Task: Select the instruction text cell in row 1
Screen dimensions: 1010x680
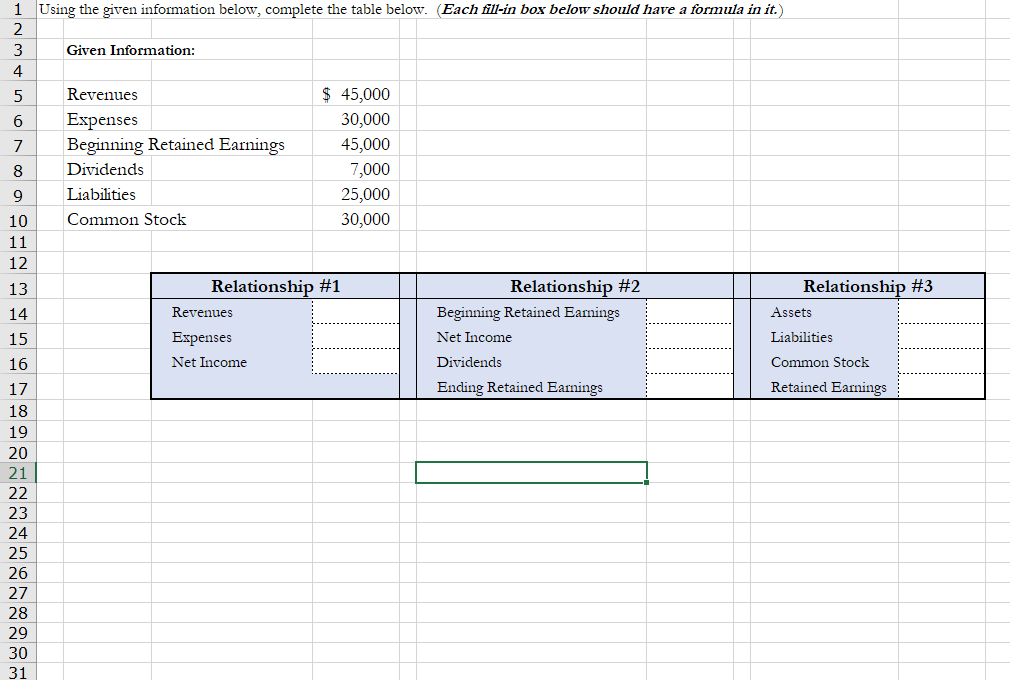Action: [x=300, y=9]
